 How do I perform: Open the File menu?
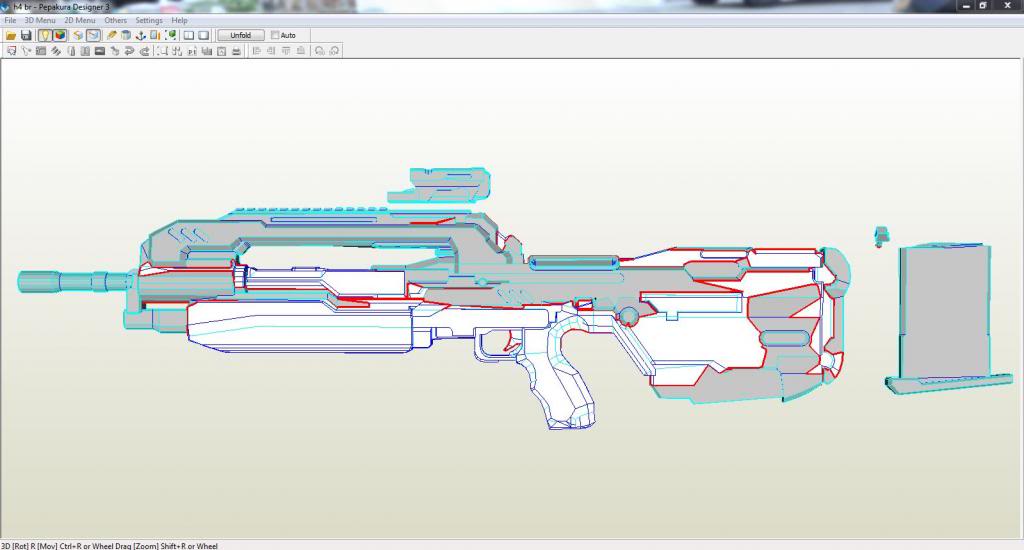click(x=10, y=20)
